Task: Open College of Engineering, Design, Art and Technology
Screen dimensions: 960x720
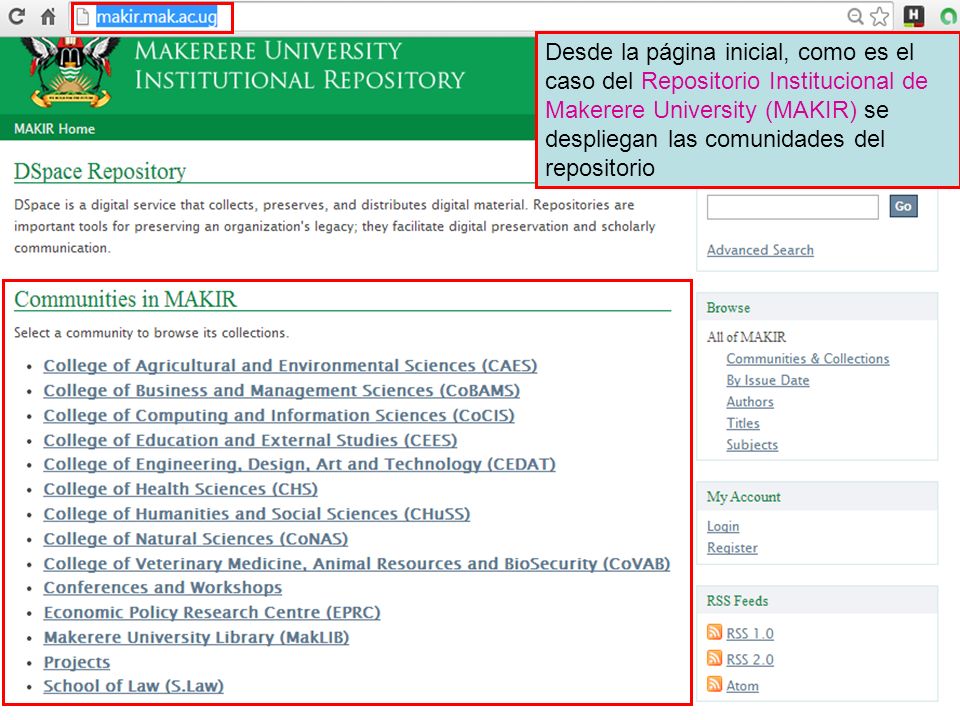Action: 299,464
